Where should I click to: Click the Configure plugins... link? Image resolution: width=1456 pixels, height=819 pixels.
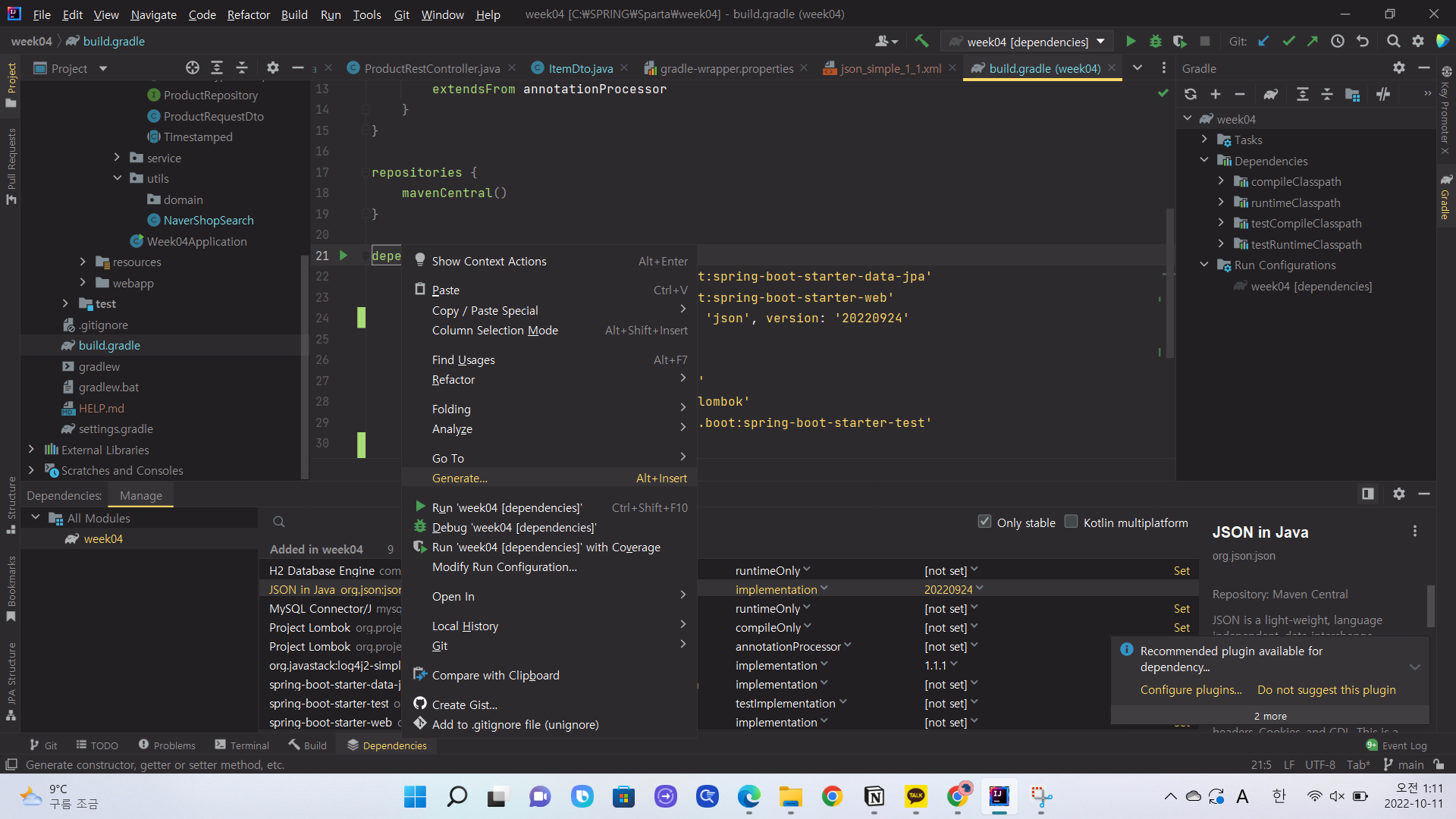[1191, 690]
